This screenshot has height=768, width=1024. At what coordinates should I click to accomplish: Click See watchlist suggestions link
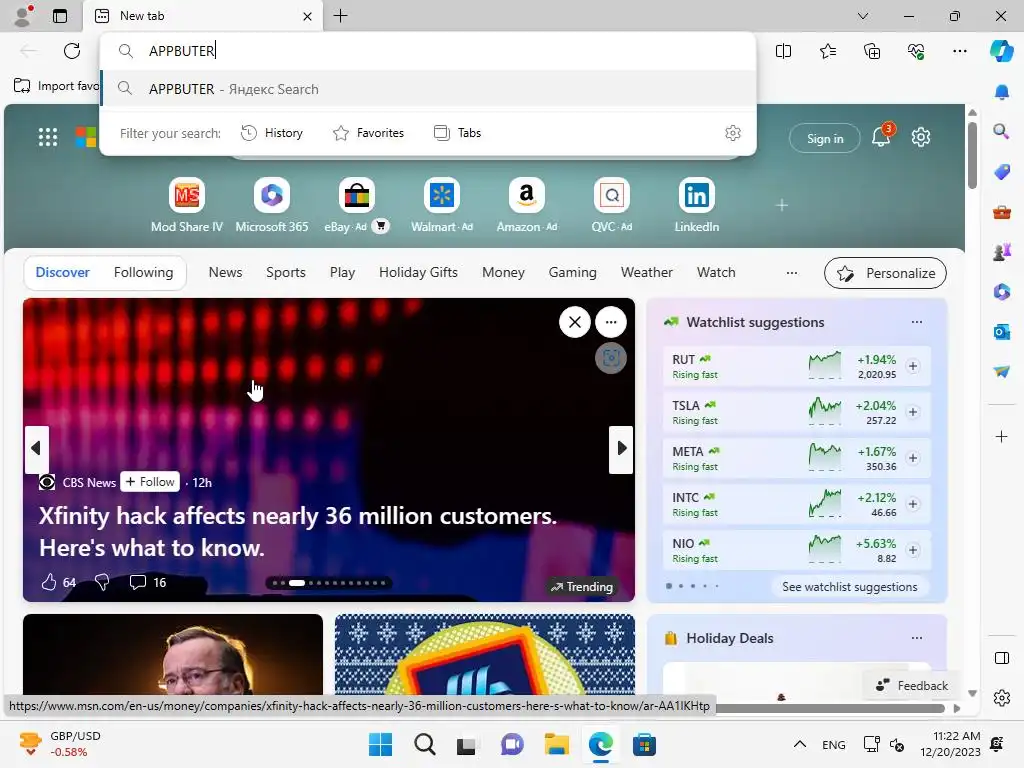pyautogui.click(x=849, y=586)
